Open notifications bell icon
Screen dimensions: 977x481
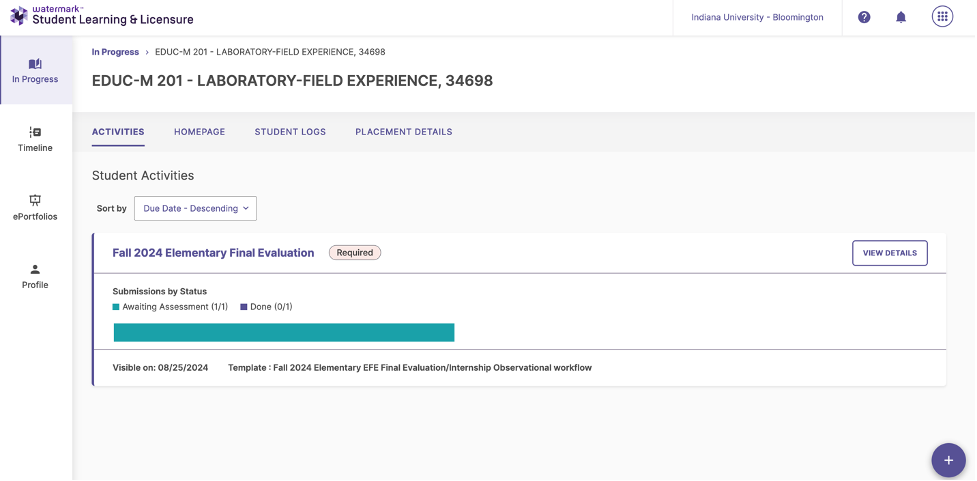tap(901, 17)
